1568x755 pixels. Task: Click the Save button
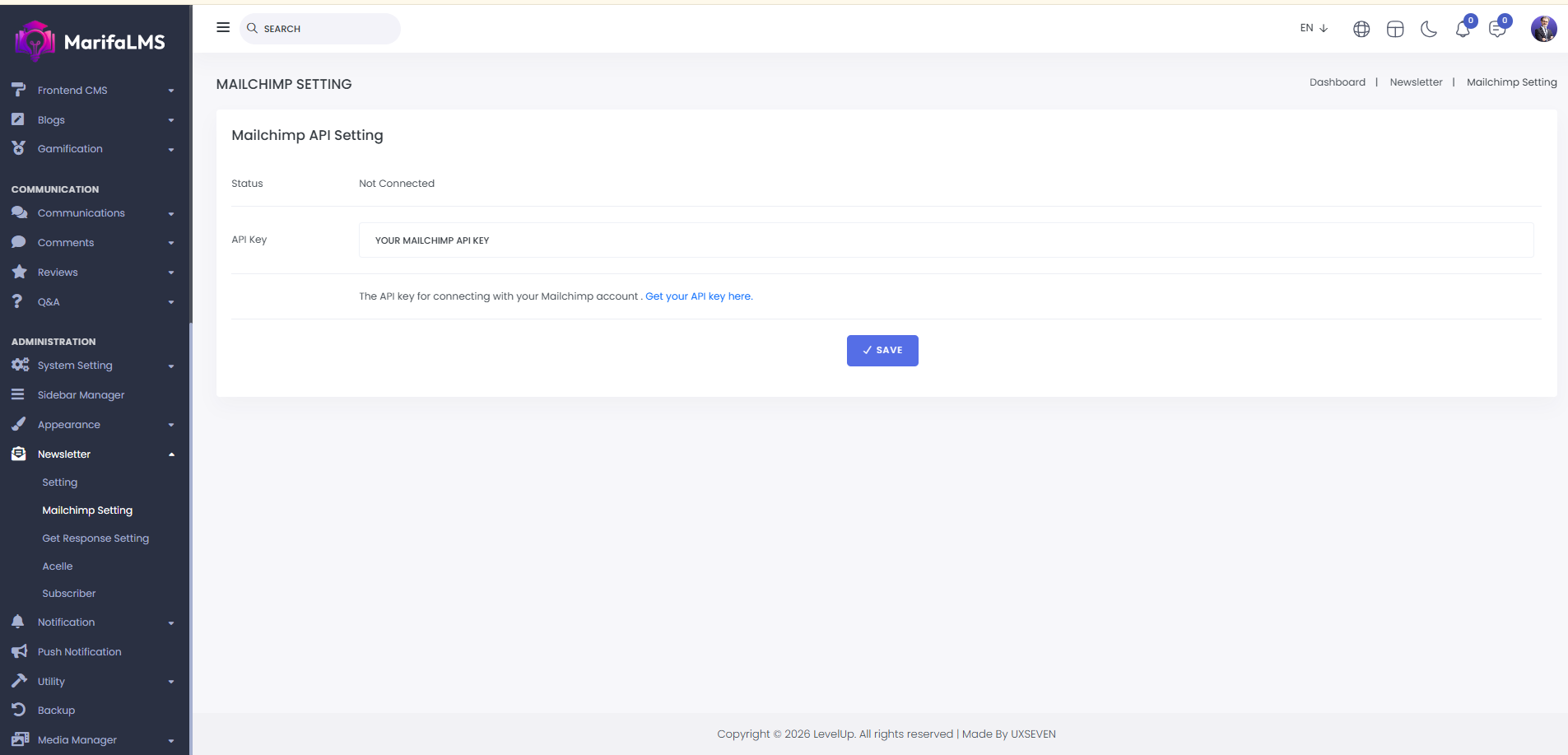tap(882, 351)
